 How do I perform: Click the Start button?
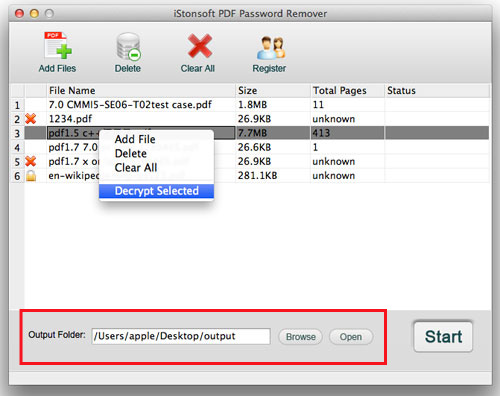tap(443, 336)
